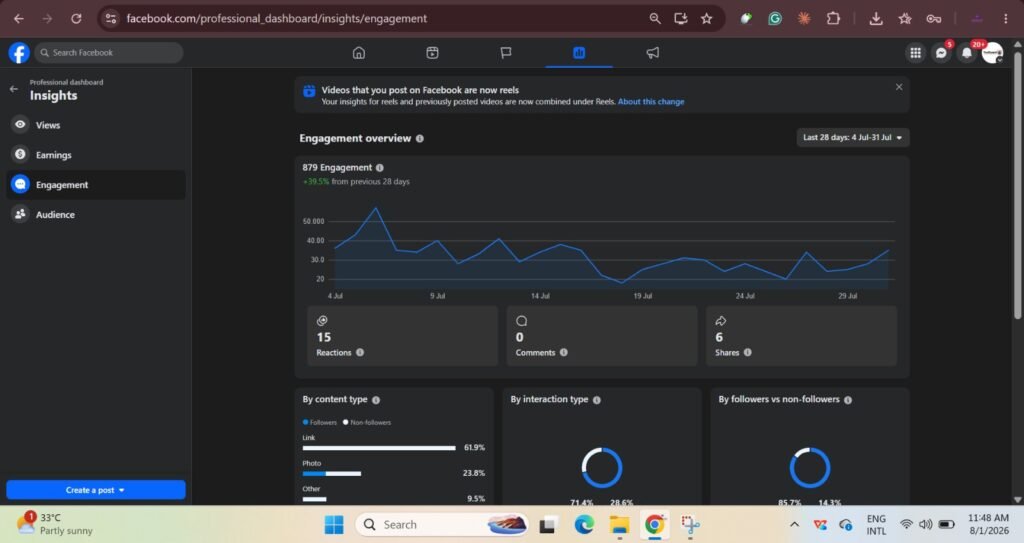Open the weather widget showing 33°C

point(56,524)
